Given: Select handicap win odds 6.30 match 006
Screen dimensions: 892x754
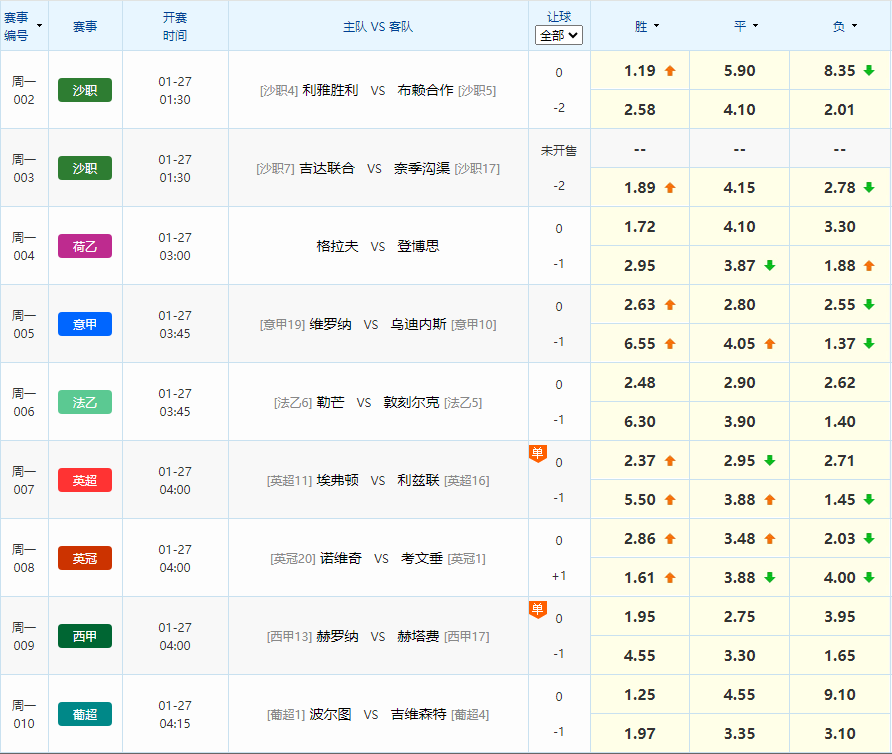Looking at the screenshot, I should click(x=640, y=421).
